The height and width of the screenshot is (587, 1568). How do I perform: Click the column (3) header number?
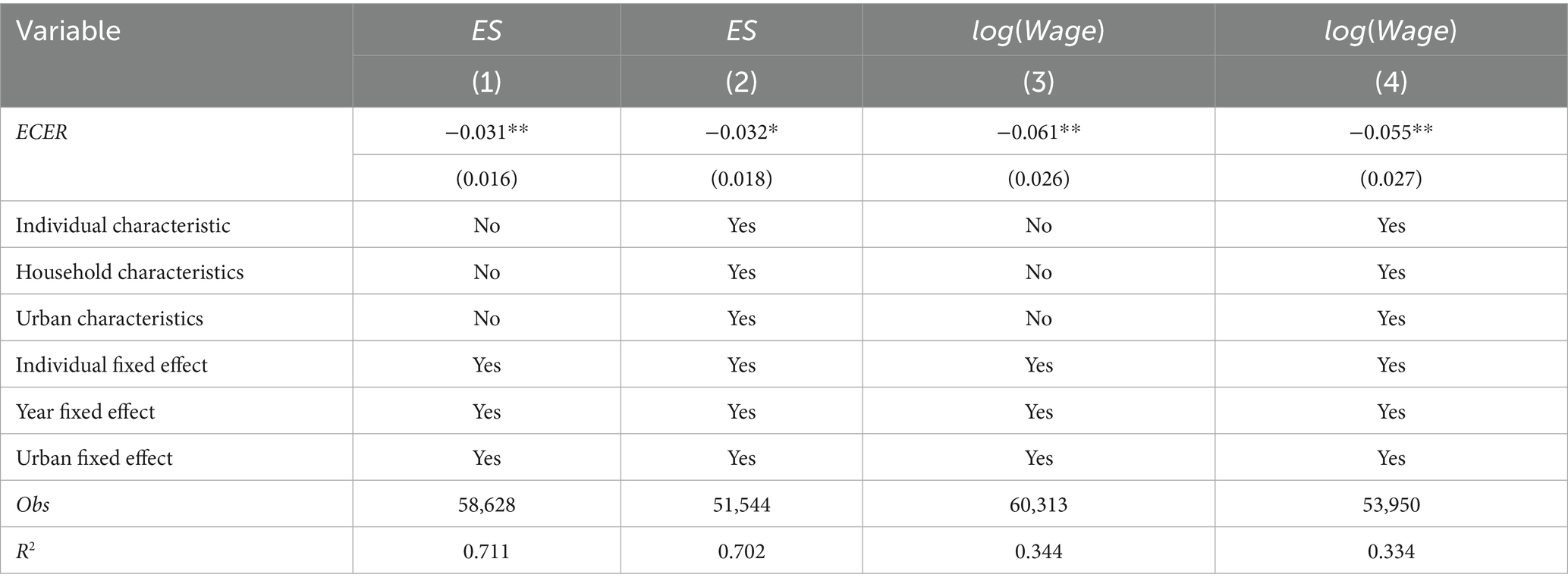[1039, 82]
